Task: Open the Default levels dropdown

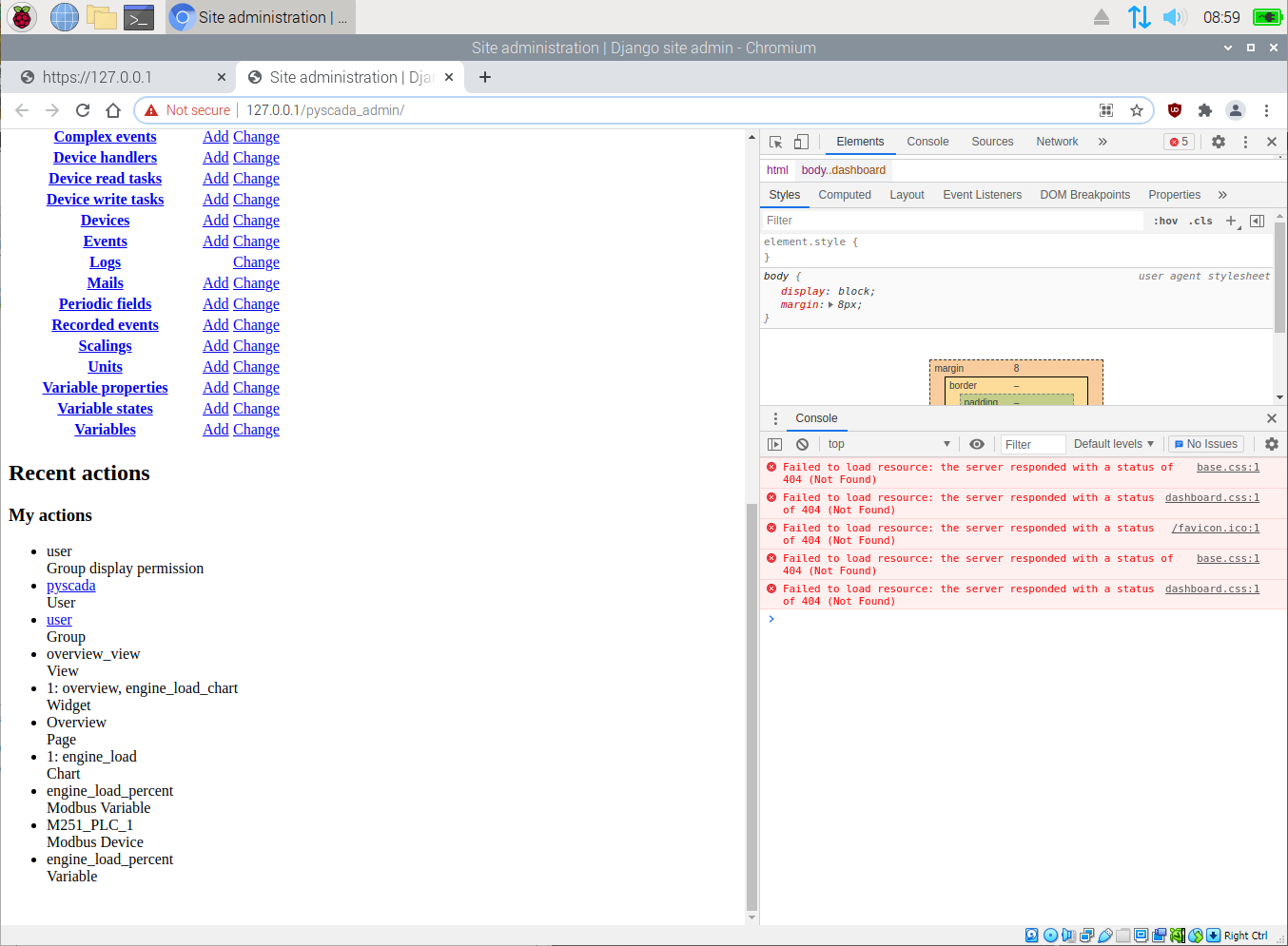Action: click(x=1113, y=444)
